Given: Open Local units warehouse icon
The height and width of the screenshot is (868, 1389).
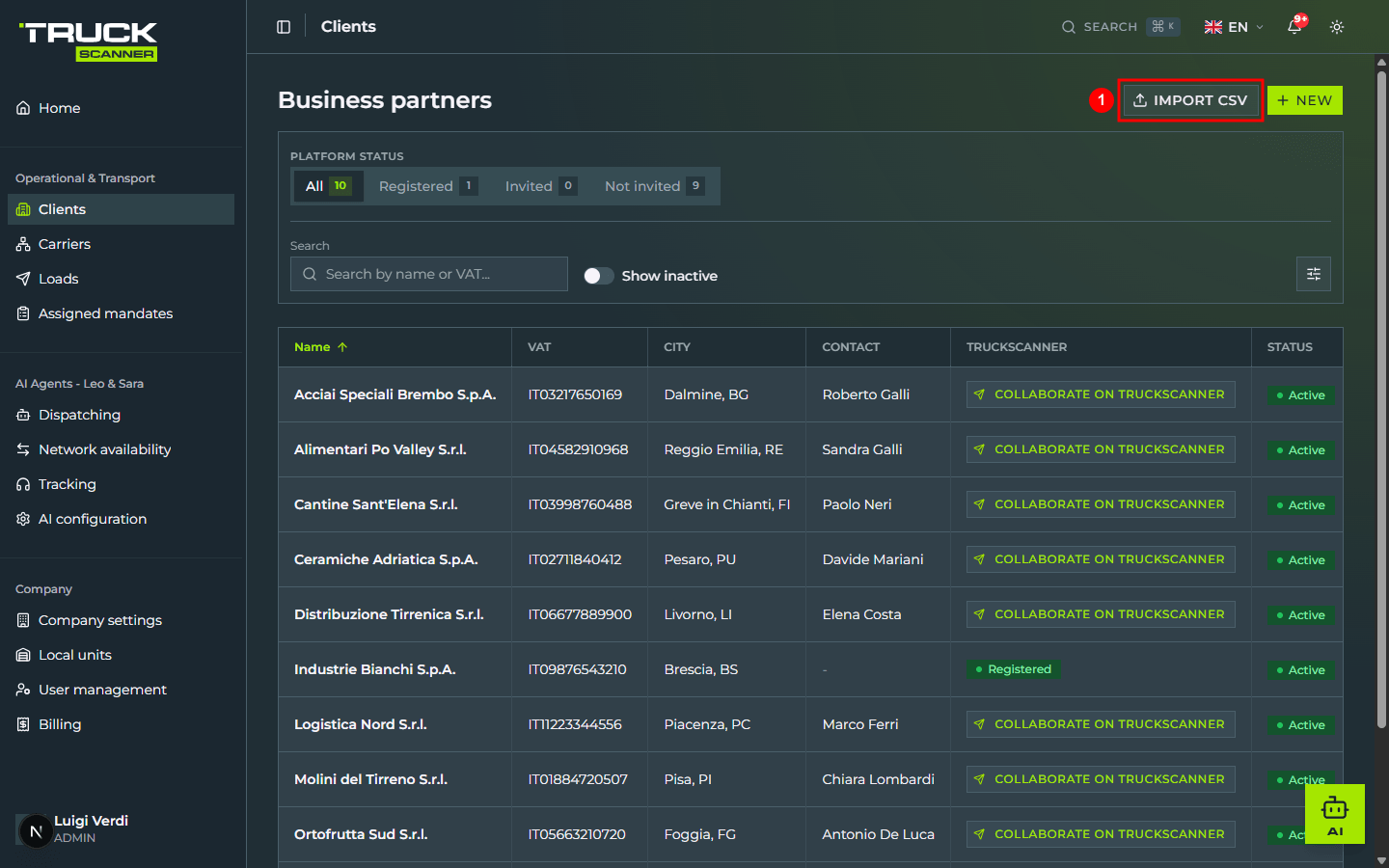Looking at the screenshot, I should [23, 655].
